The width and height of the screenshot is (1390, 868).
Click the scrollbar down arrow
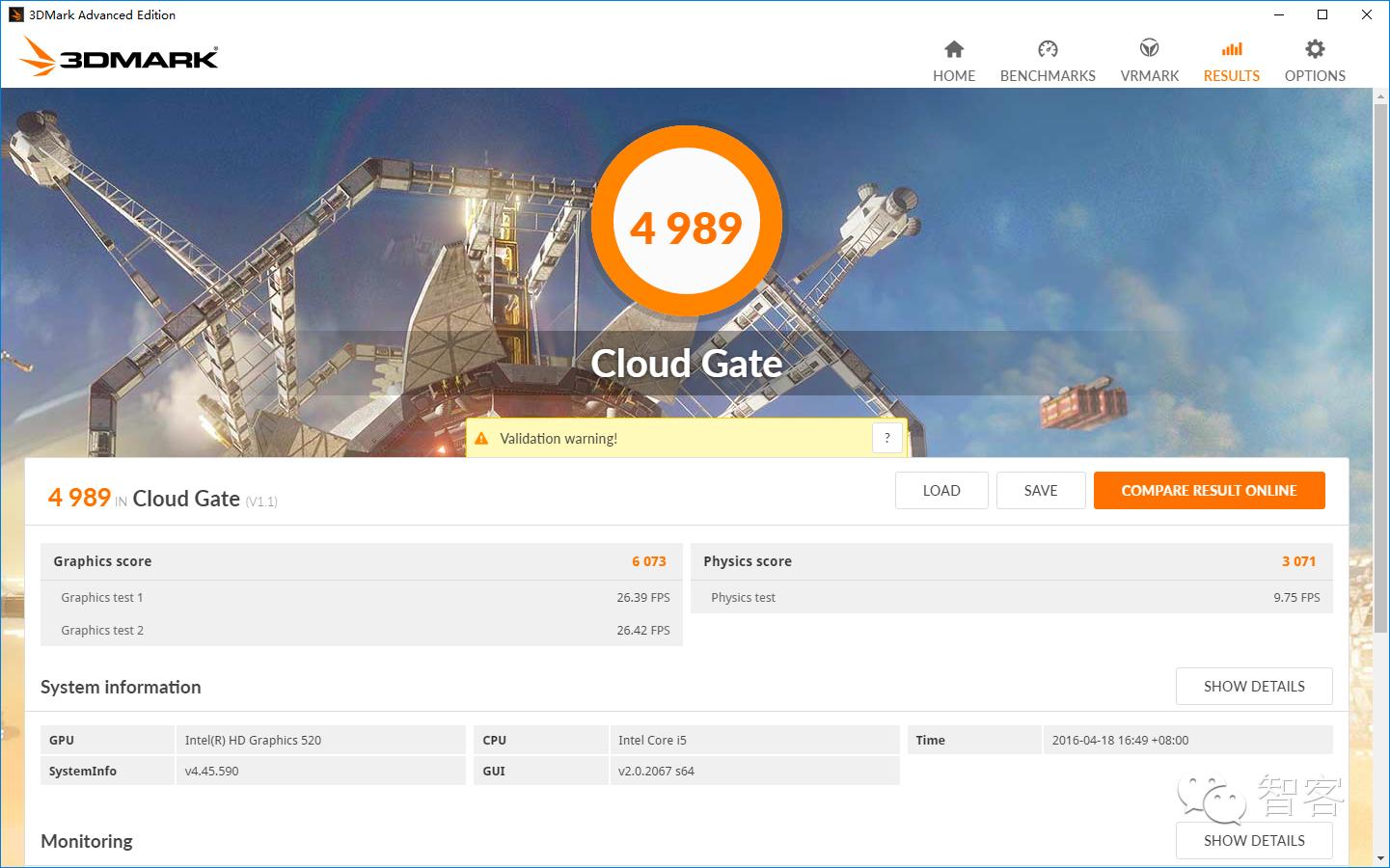(x=1380, y=857)
